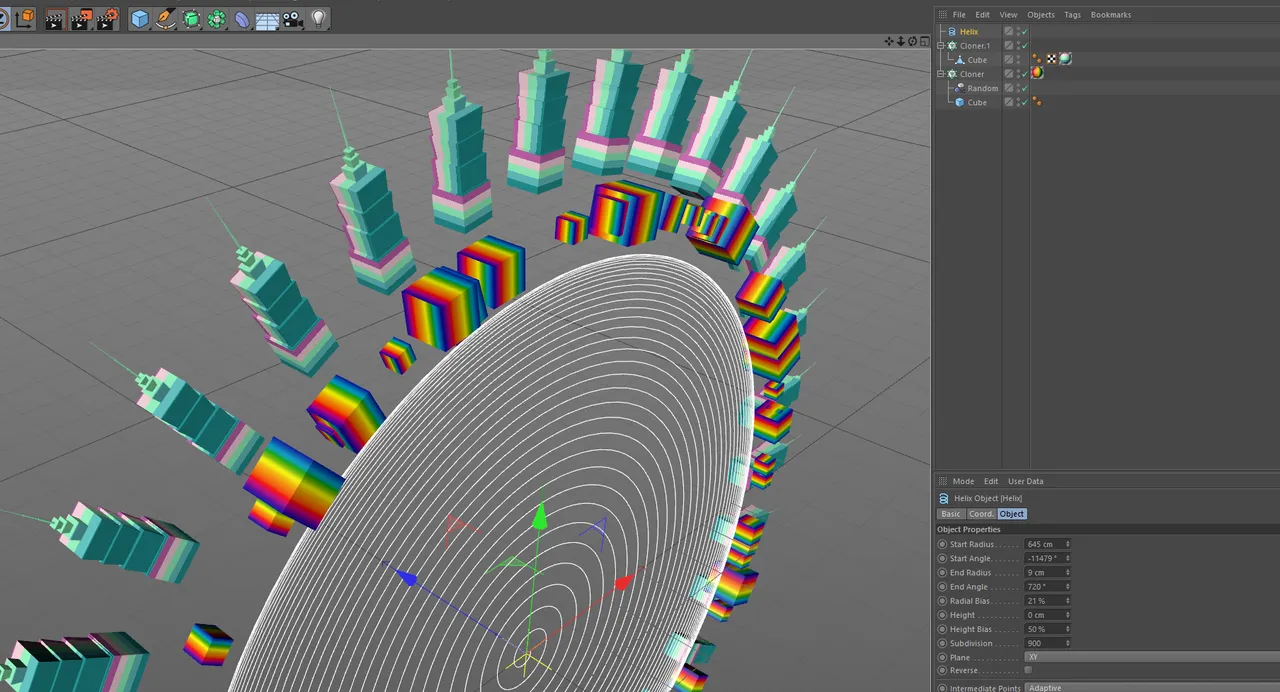Click the Start Radius stepper arrows
The height and width of the screenshot is (692, 1280).
click(1067, 544)
